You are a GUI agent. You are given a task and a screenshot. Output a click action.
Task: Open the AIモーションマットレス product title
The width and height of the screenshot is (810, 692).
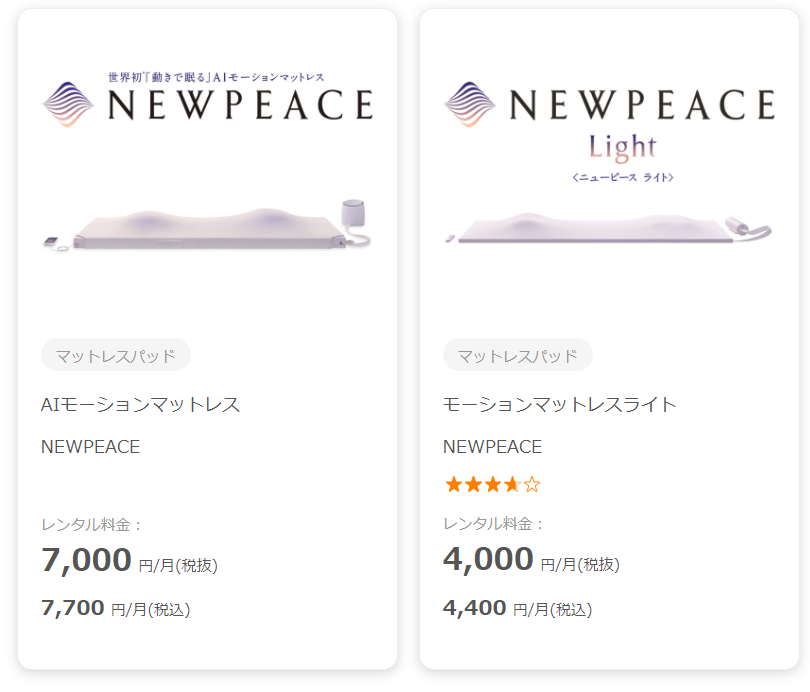point(140,405)
